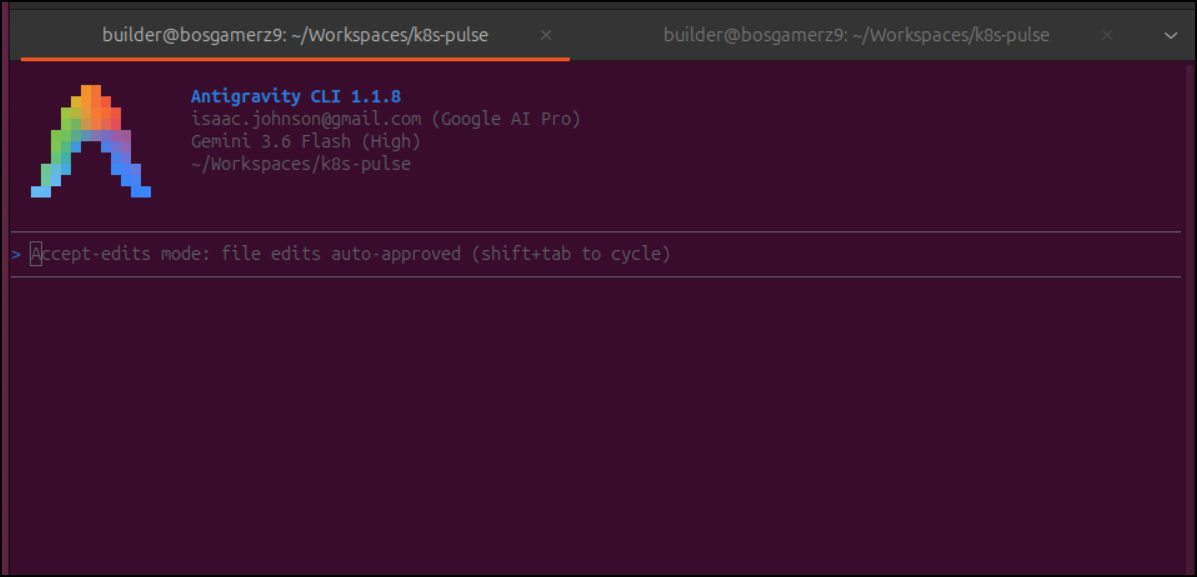Click the isaac.johnson@gmail.com account line
The height and width of the screenshot is (577, 1197).
[x=386, y=119]
